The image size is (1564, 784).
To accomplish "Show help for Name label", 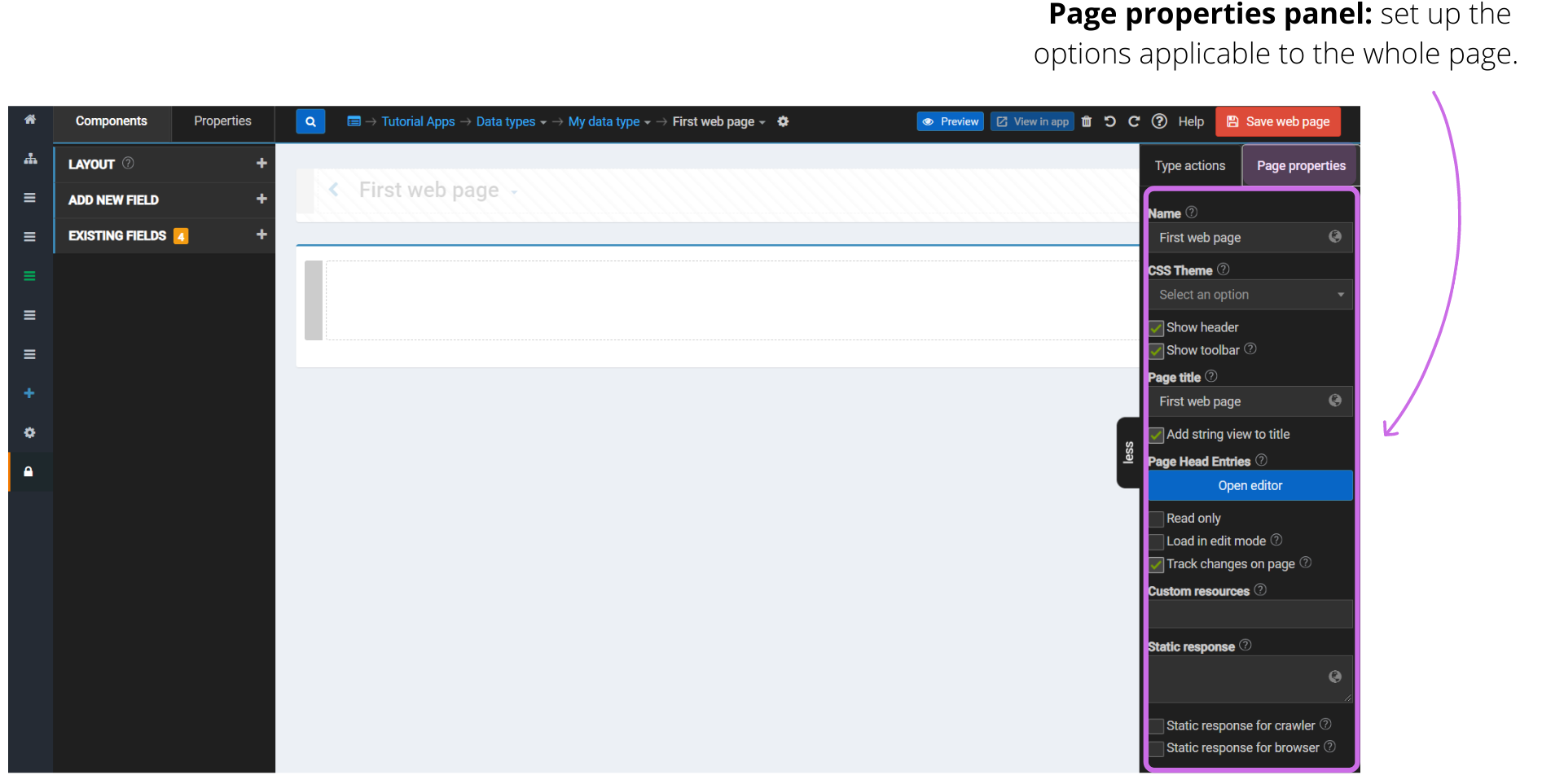I will 1192,212.
